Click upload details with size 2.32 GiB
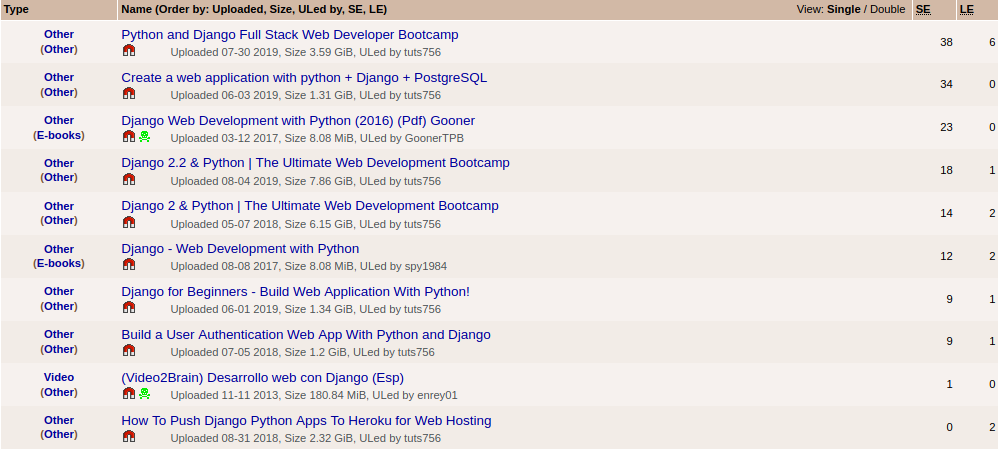998x449 pixels. (x=306, y=438)
